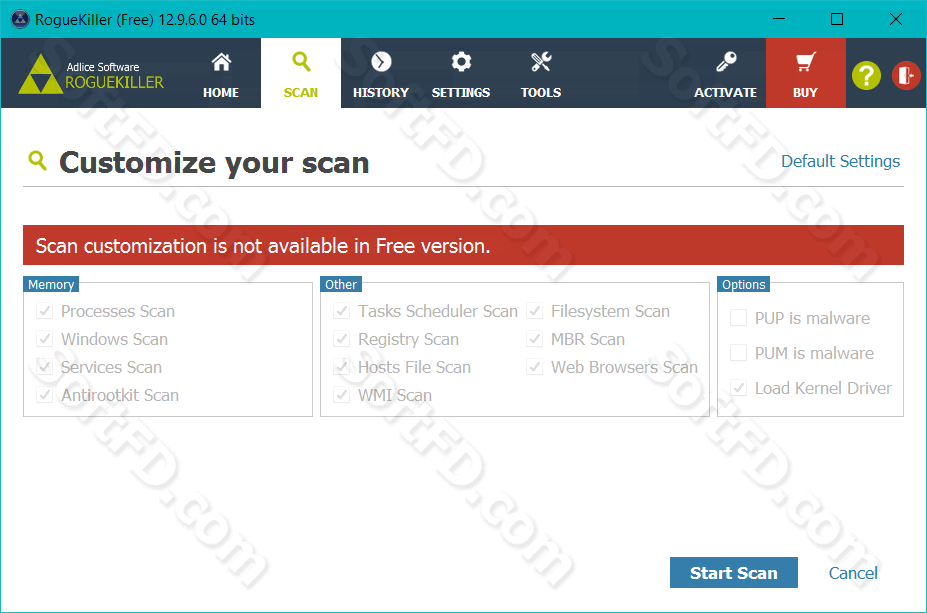The height and width of the screenshot is (613, 927).
Task: Open the Activate tab
Action: 725,73
